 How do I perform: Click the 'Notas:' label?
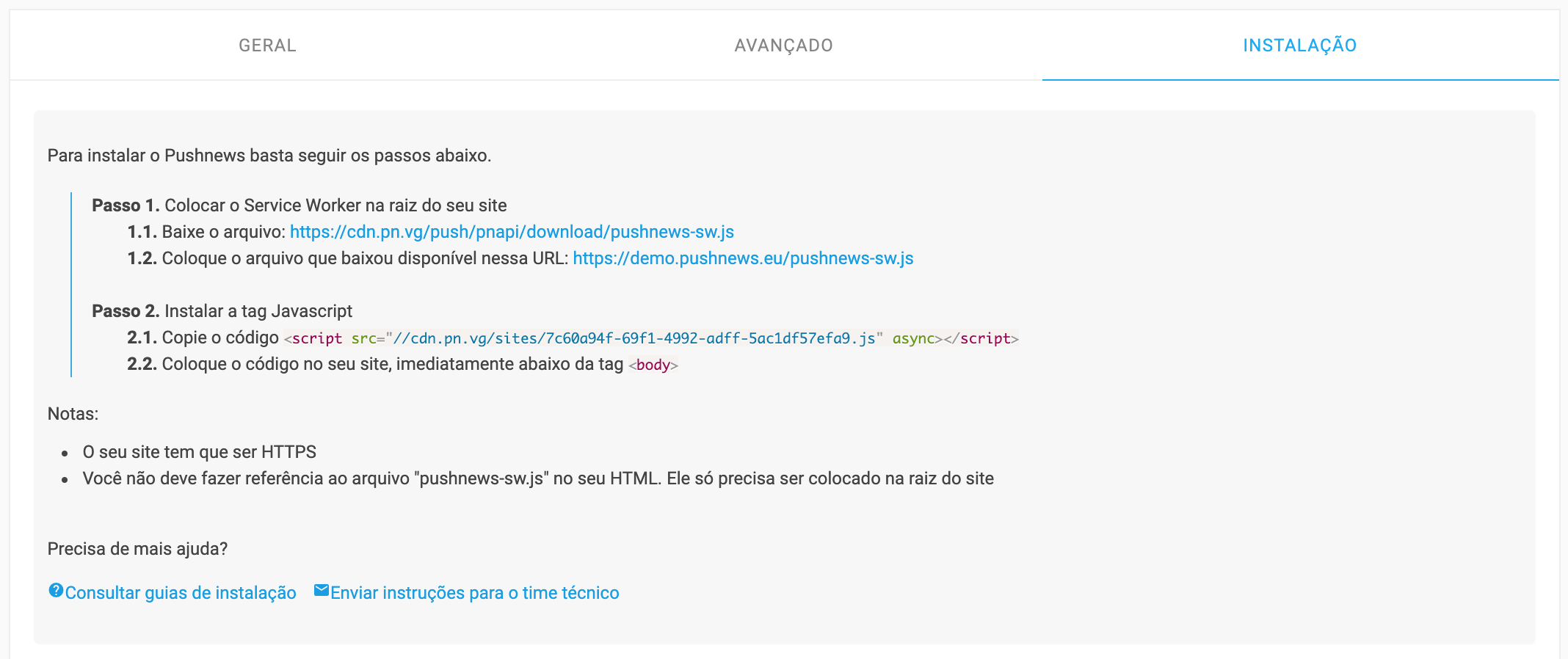pos(73,414)
